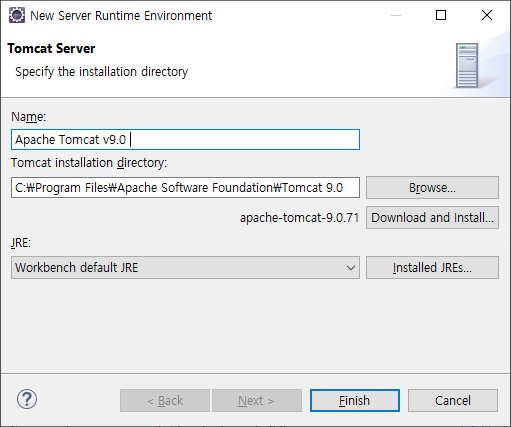The width and height of the screenshot is (511, 427).
Task: Click the apache-tomcat-9.0.71 version label
Action: point(299,218)
